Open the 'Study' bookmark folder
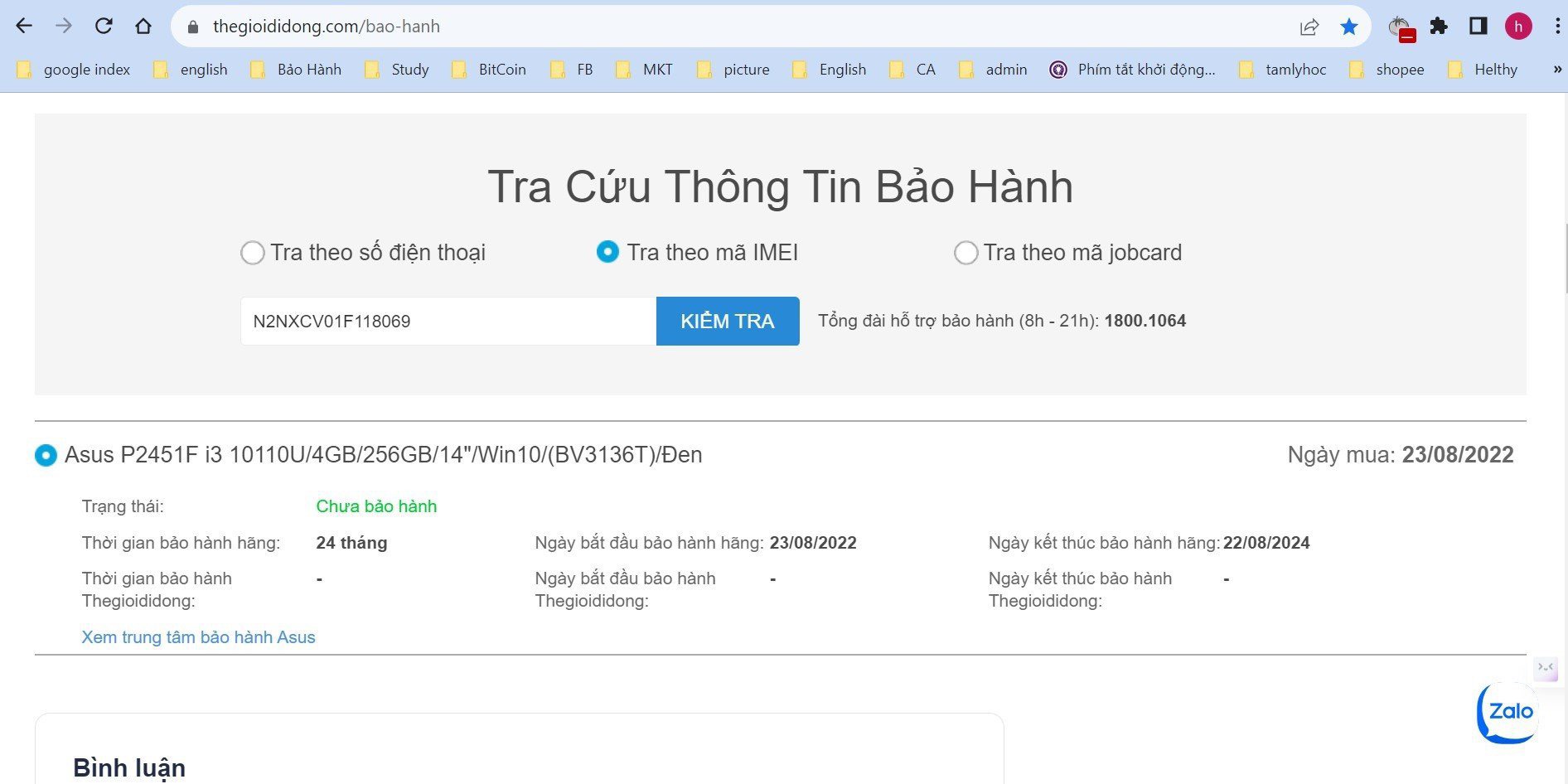This screenshot has height=784, width=1568. point(397,70)
